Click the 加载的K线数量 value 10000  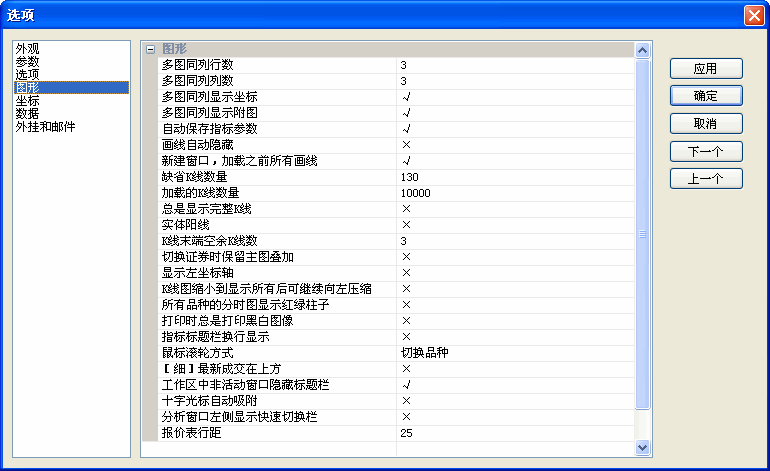click(415, 193)
